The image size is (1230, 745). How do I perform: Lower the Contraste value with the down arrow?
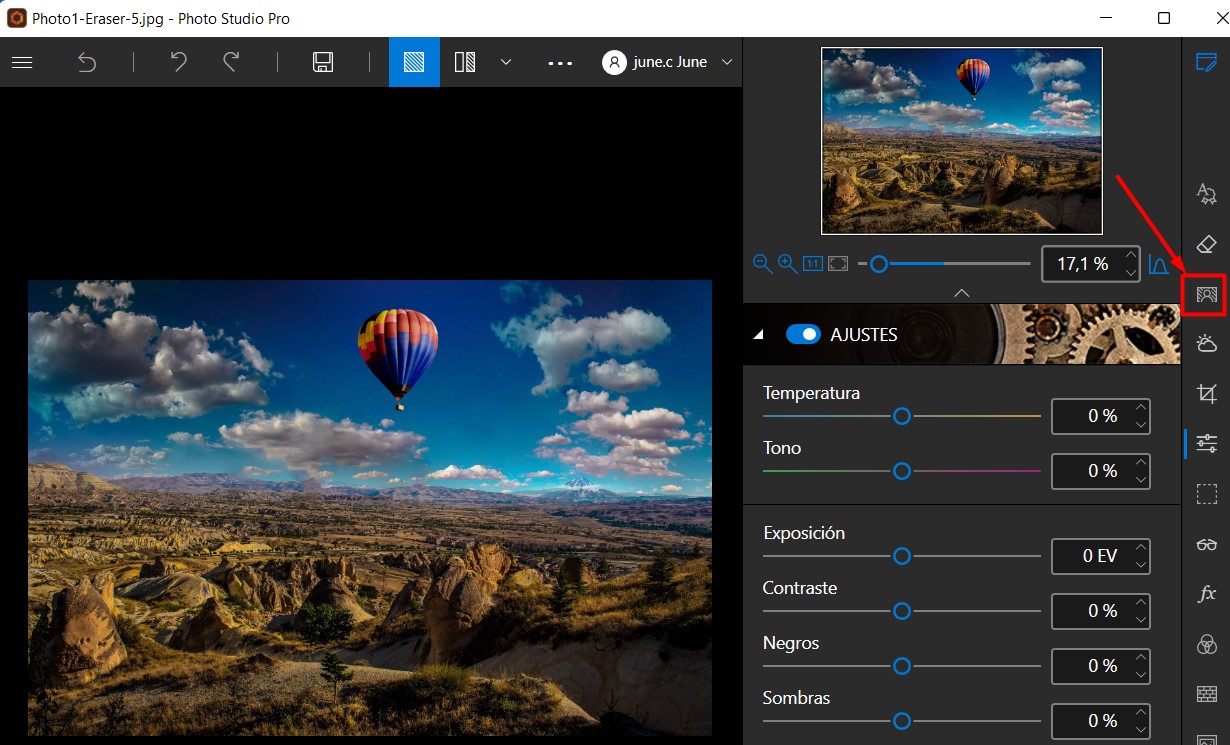(1141, 620)
